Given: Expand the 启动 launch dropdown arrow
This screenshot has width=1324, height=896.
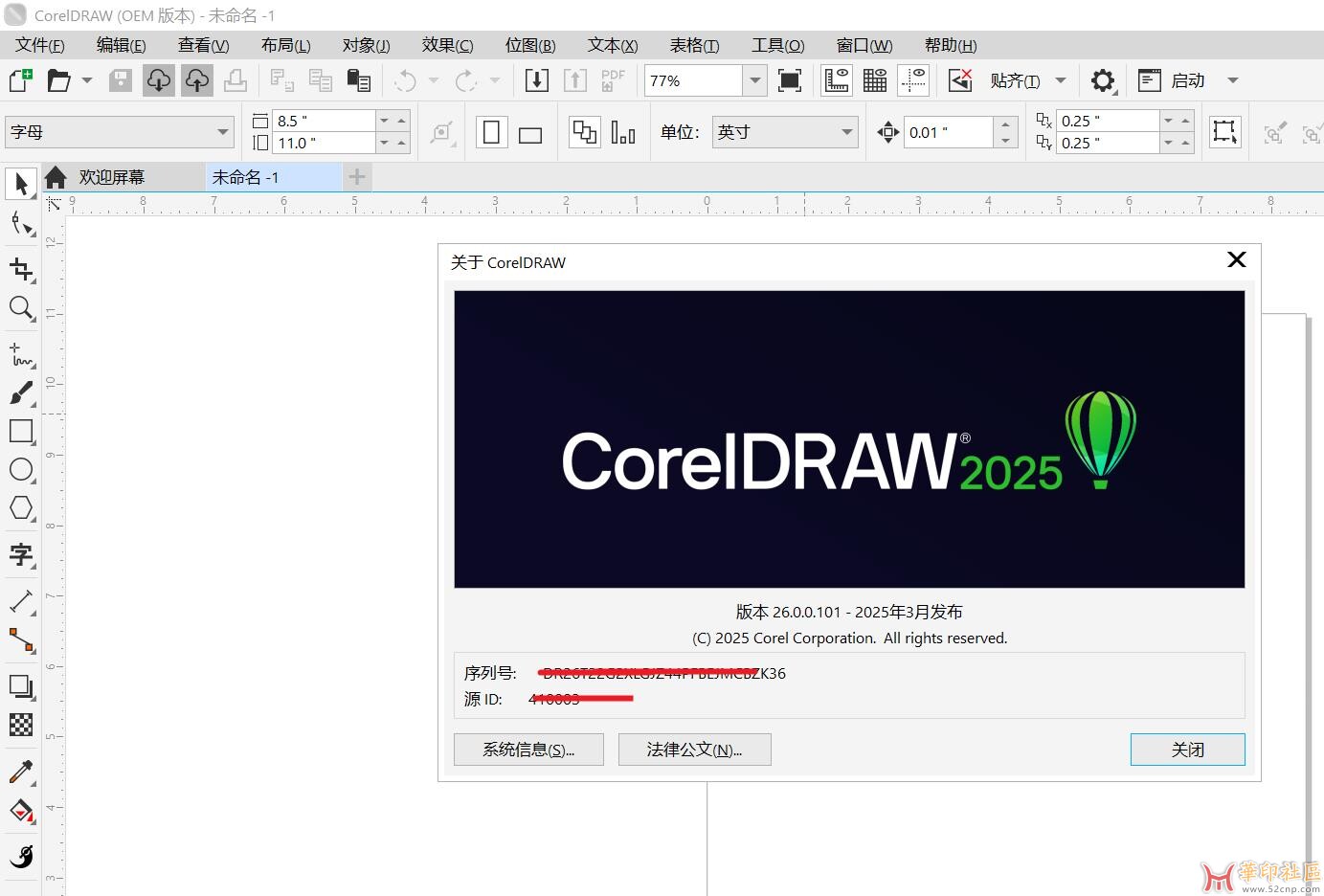Looking at the screenshot, I should coord(1233,80).
